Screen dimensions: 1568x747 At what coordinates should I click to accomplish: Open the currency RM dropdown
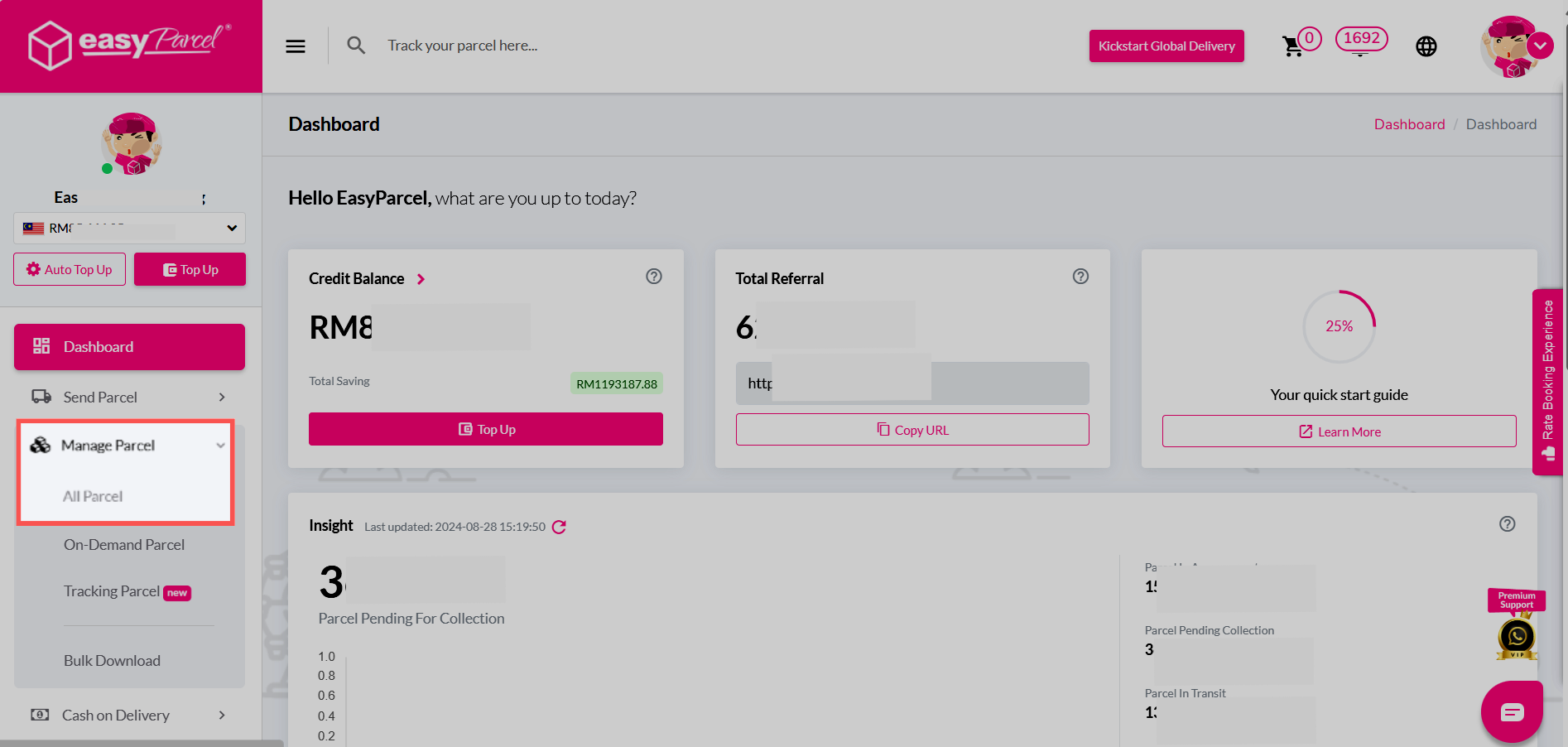point(129,229)
